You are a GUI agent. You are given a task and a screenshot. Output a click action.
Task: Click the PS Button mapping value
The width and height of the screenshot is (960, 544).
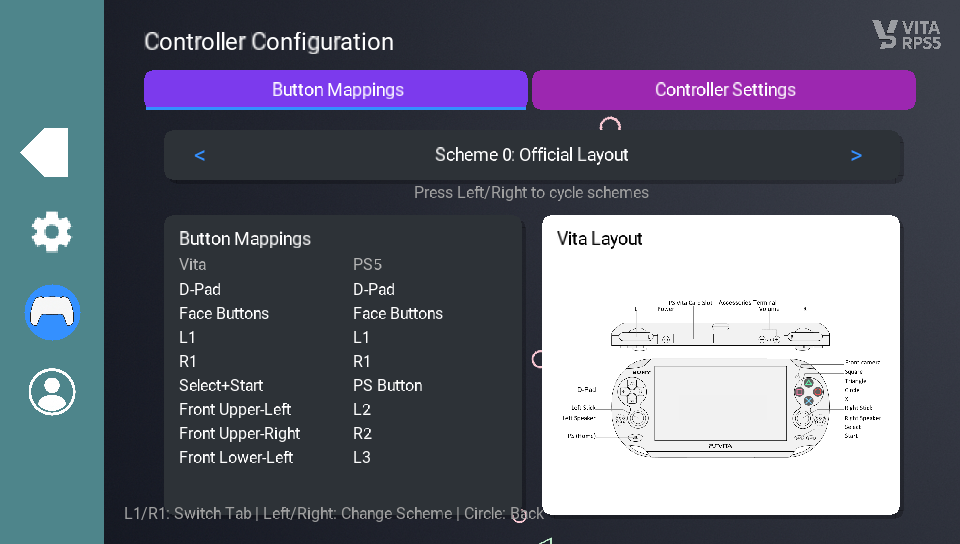387,385
